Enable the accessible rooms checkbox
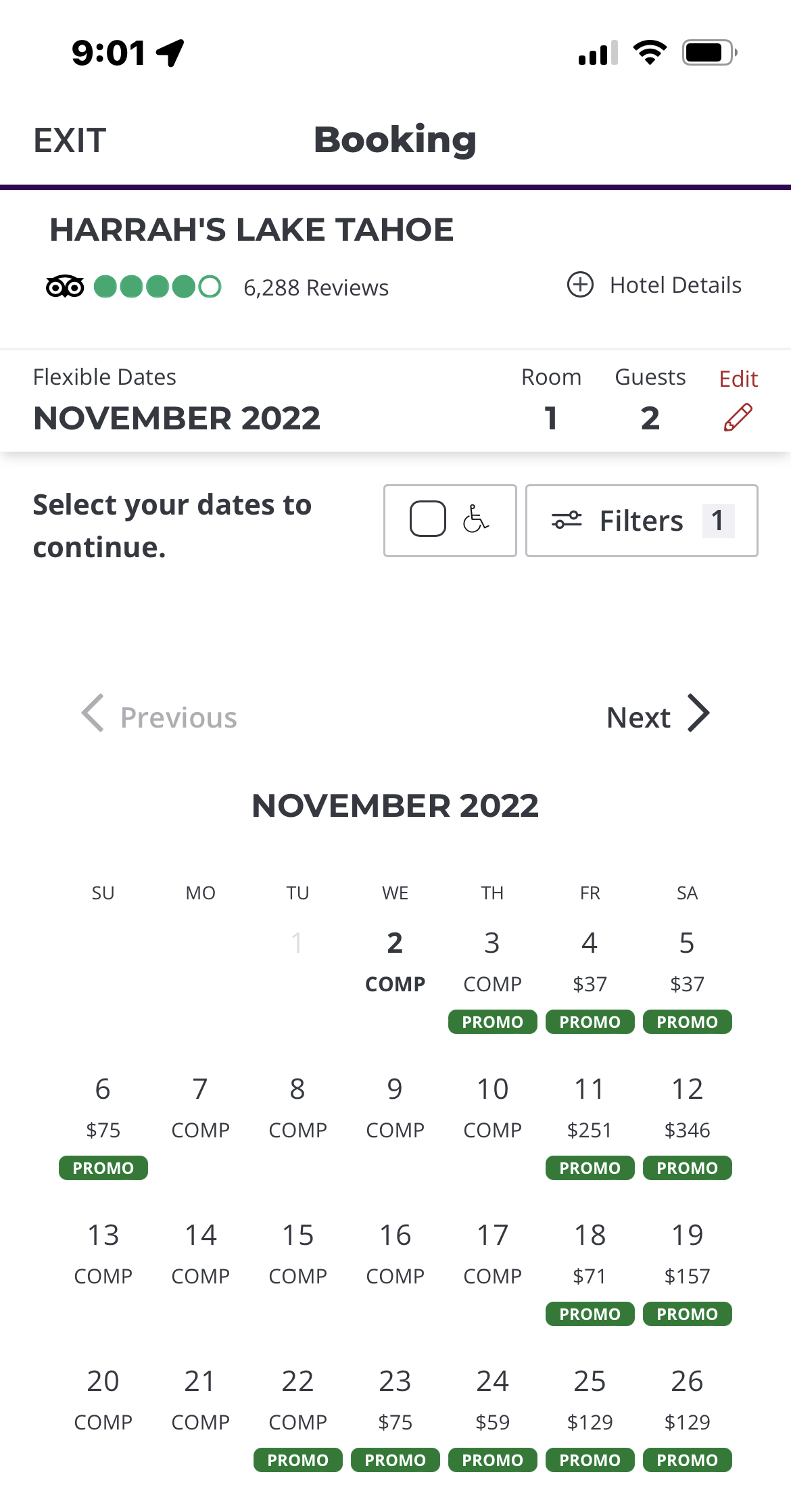Viewport: 791px width, 1512px height. (x=427, y=519)
